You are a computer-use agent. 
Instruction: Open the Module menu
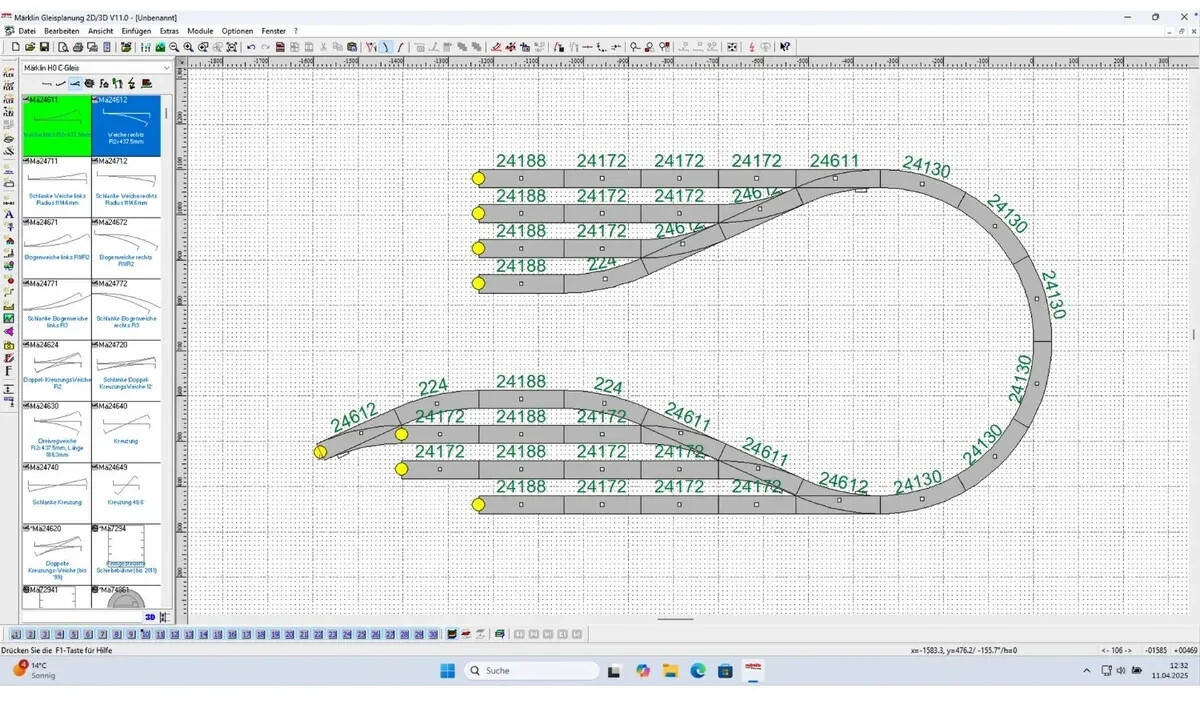[200, 31]
